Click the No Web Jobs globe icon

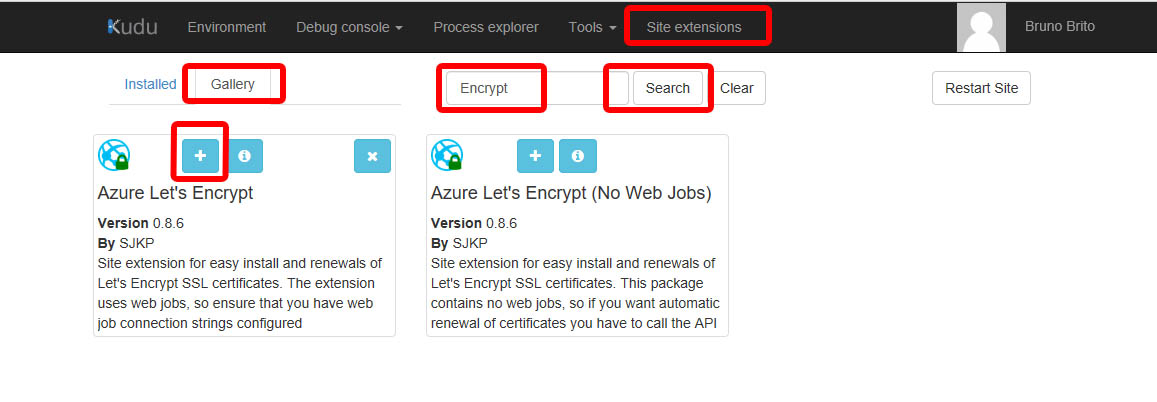point(447,155)
